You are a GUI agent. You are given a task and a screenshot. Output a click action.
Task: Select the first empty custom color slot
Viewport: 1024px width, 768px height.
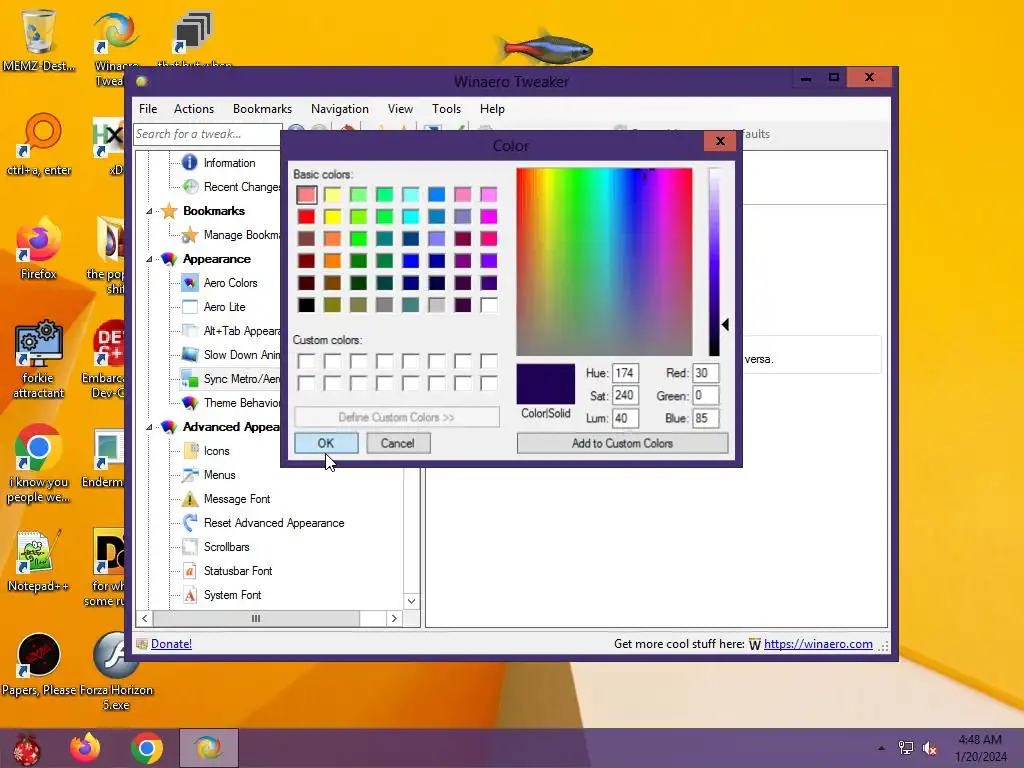[x=306, y=361]
